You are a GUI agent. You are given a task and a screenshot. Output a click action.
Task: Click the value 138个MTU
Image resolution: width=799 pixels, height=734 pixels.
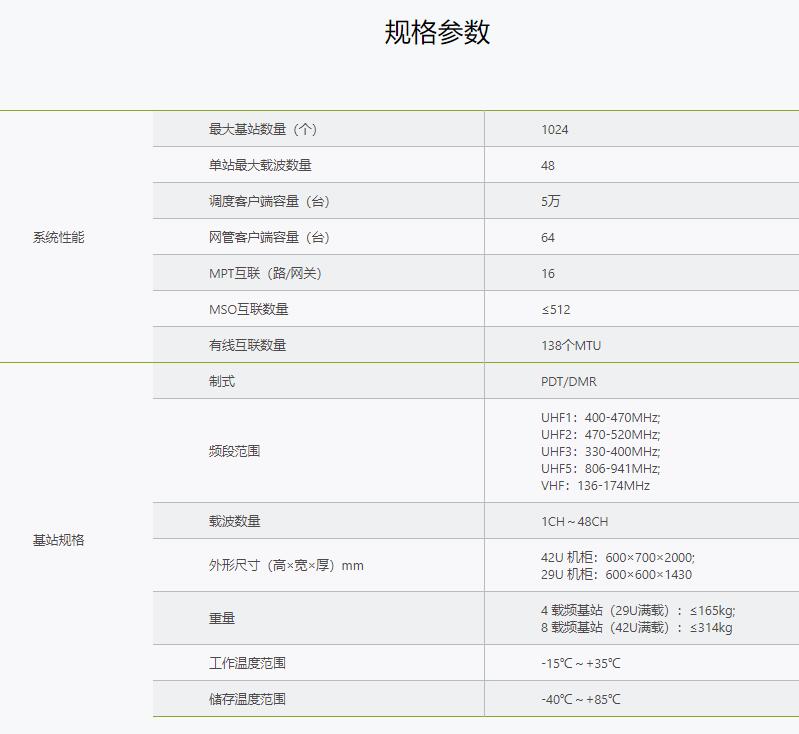pyautogui.click(x=571, y=346)
